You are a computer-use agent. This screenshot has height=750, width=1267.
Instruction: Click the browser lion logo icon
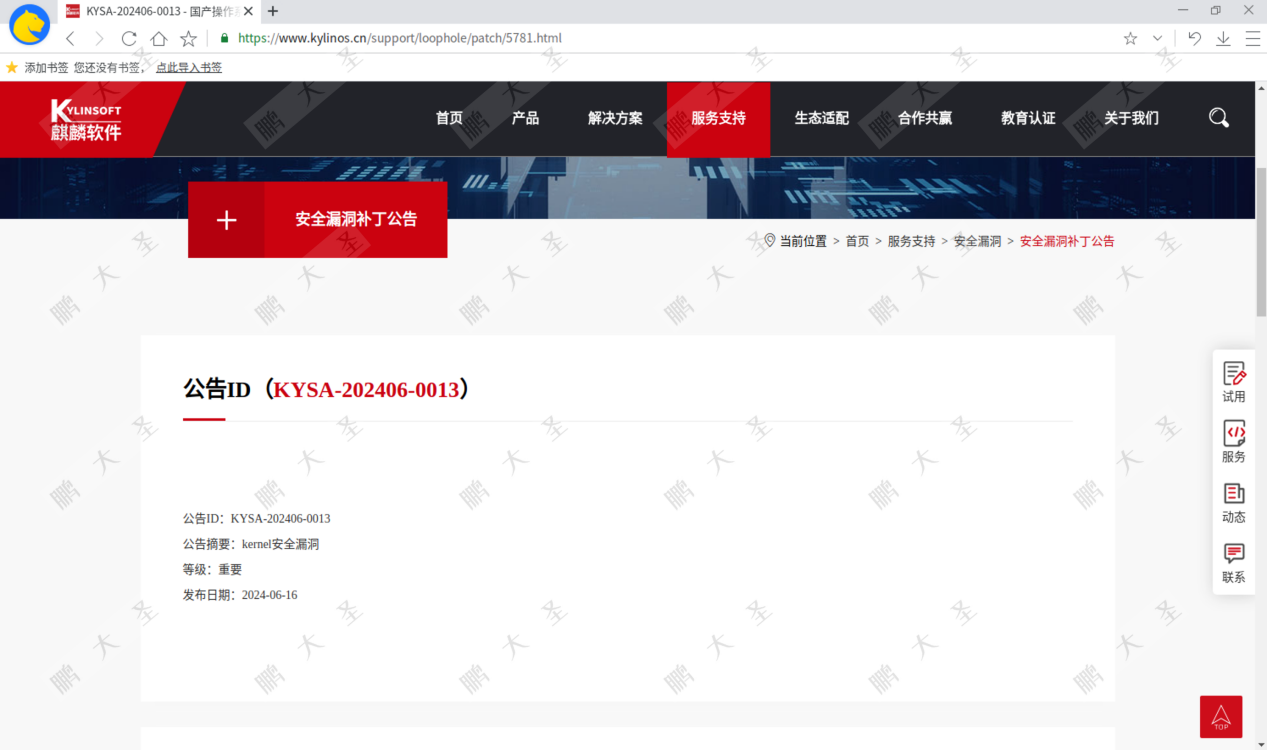[30, 25]
